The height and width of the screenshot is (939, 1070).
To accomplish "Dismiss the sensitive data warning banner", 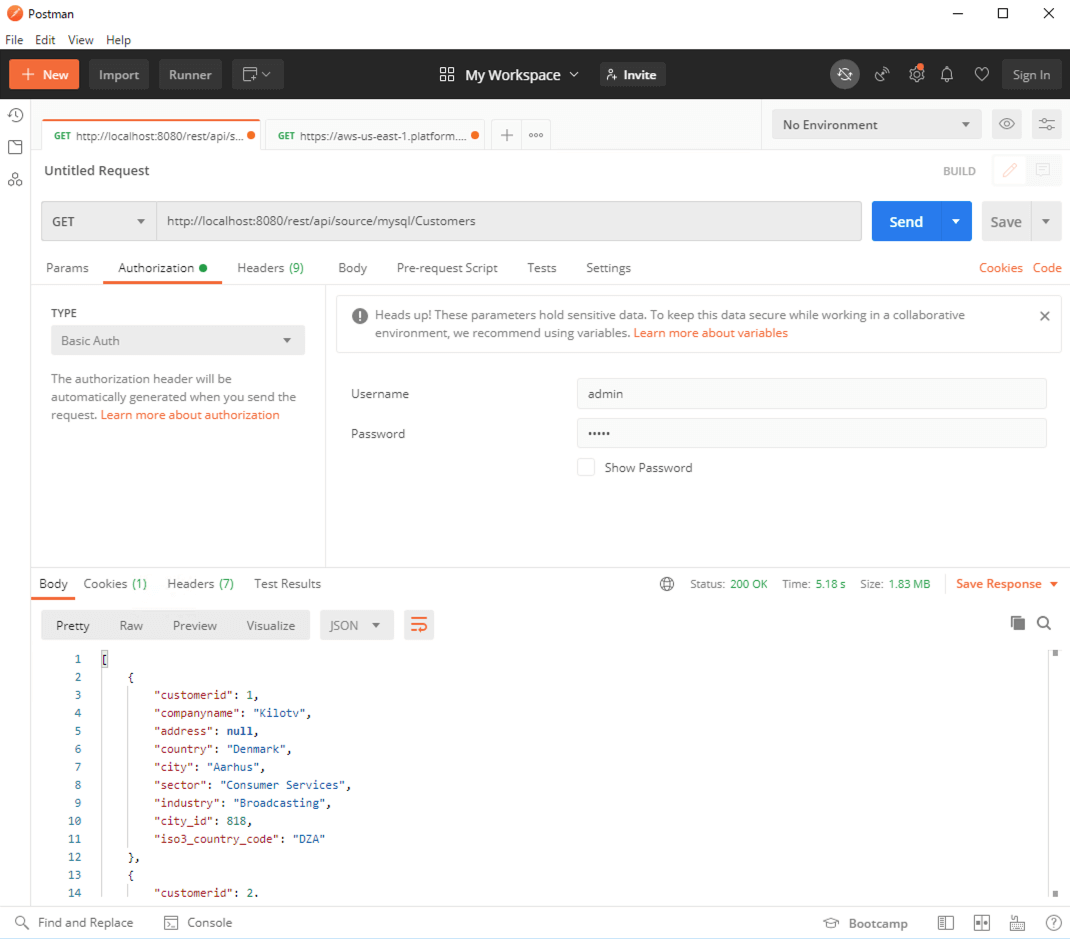I will (x=1044, y=315).
